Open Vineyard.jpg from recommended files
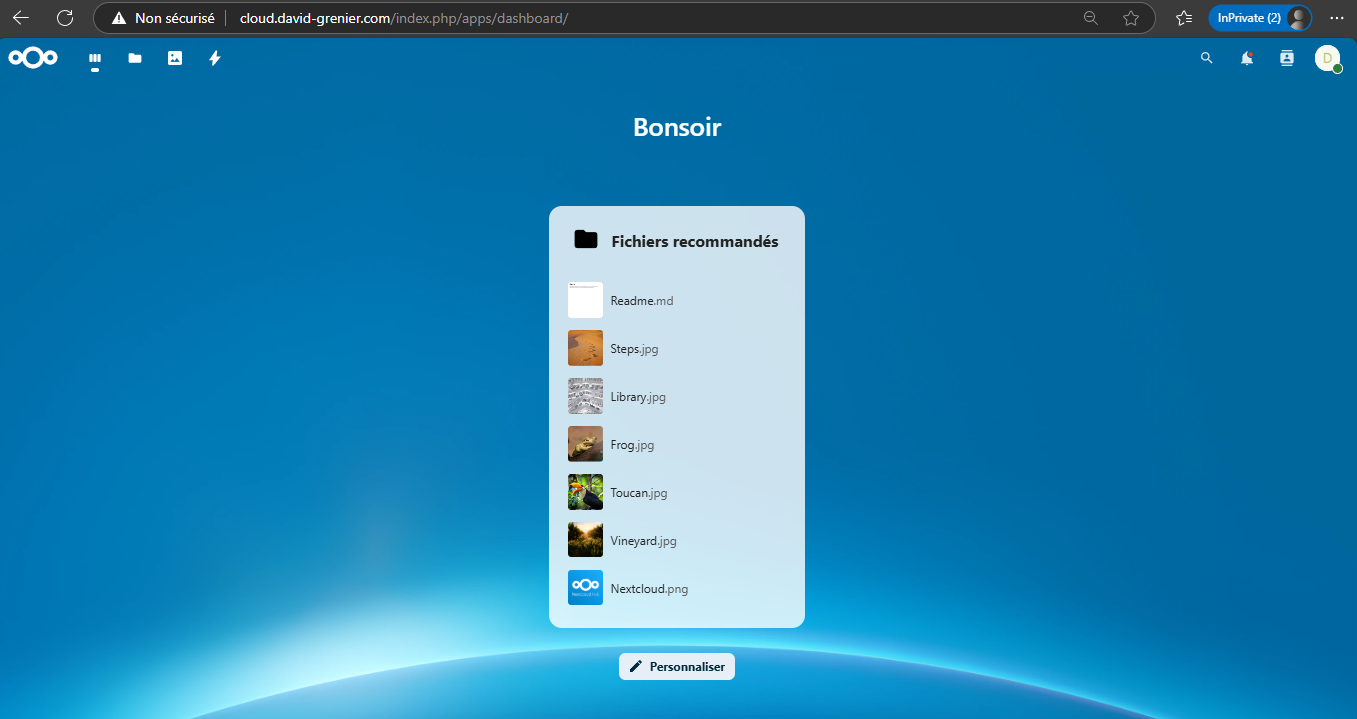This screenshot has height=719, width=1357. click(677, 540)
